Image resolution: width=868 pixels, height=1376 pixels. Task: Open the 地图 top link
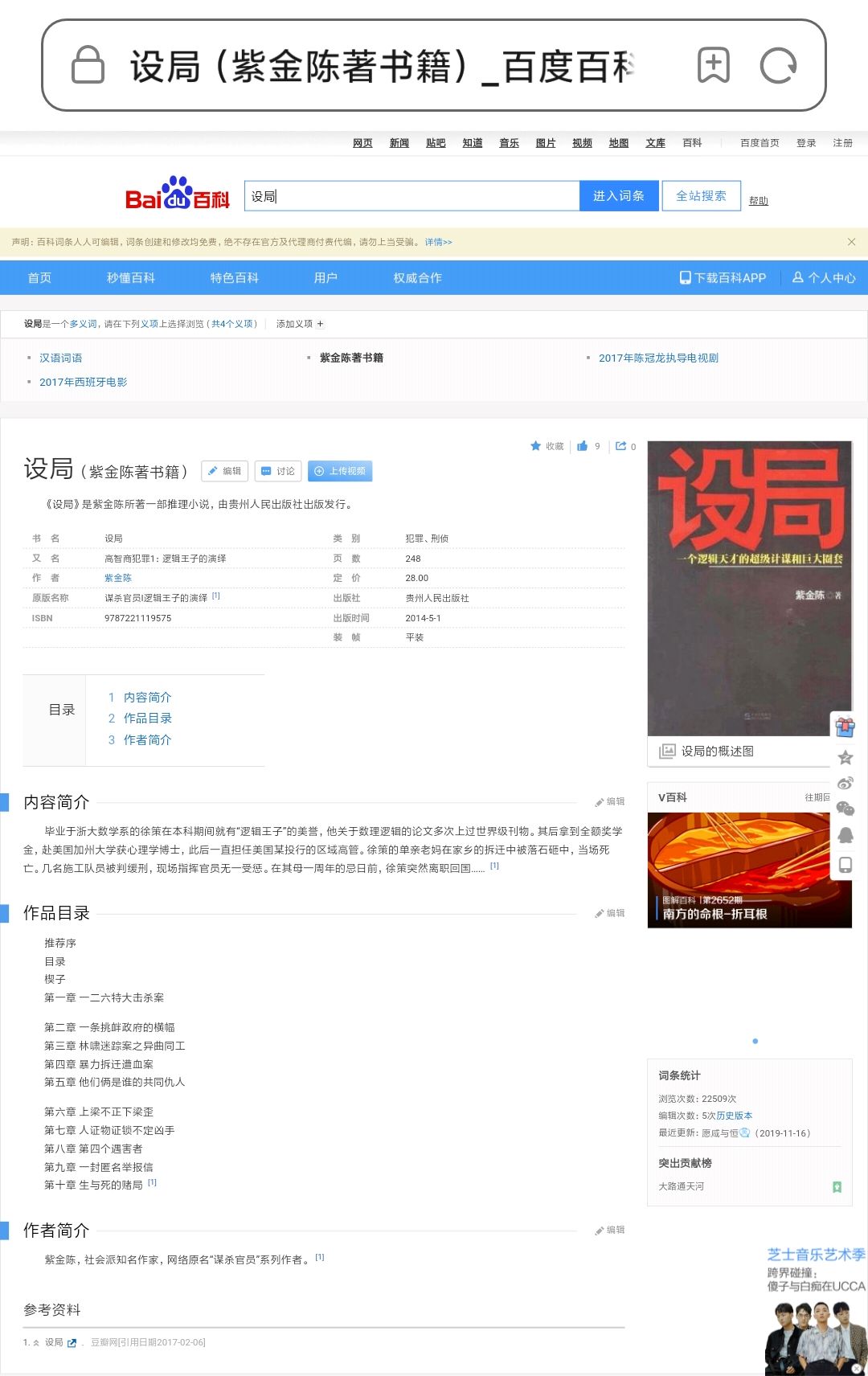(x=619, y=143)
